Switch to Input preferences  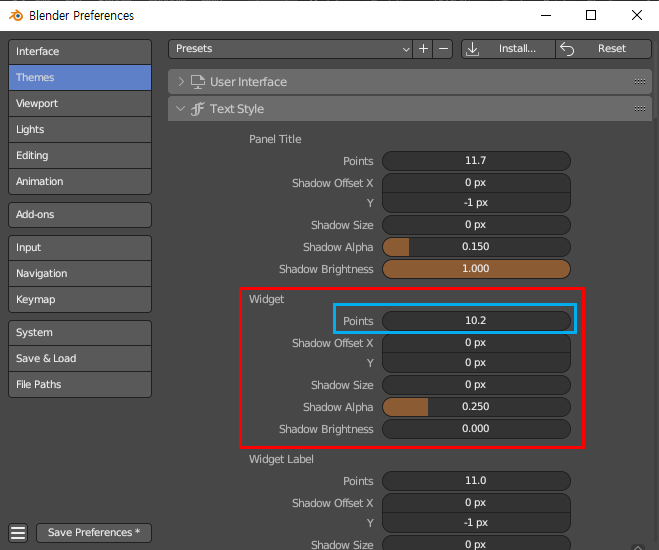click(x=80, y=247)
